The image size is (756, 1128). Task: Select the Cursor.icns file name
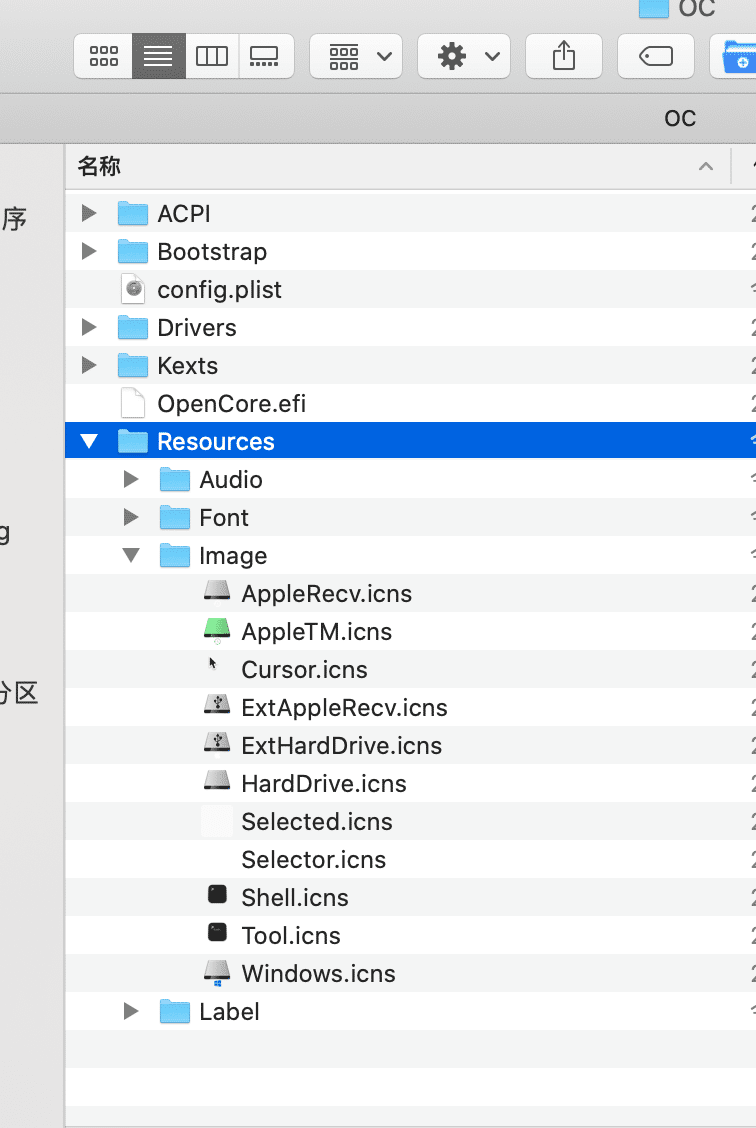click(304, 670)
